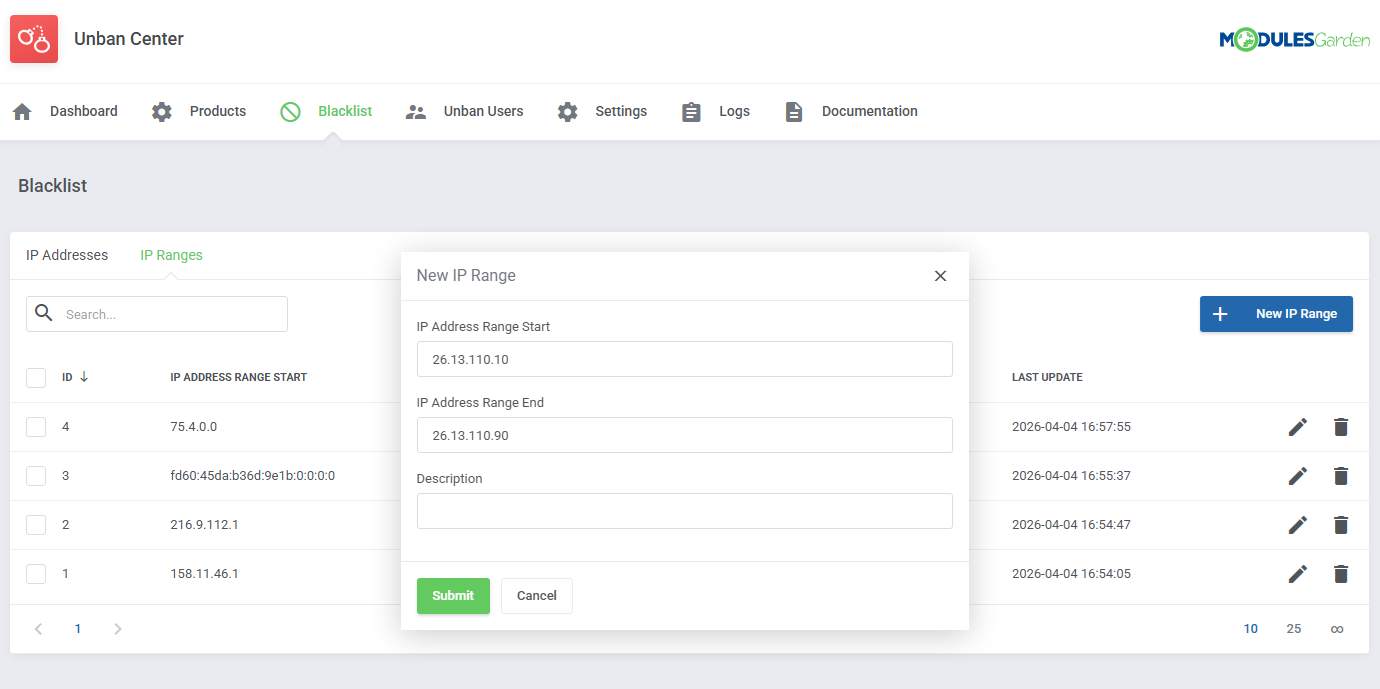Edit entry 75.4.0.0 with pencil icon
Viewport: 1380px width, 689px height.
1297,426
